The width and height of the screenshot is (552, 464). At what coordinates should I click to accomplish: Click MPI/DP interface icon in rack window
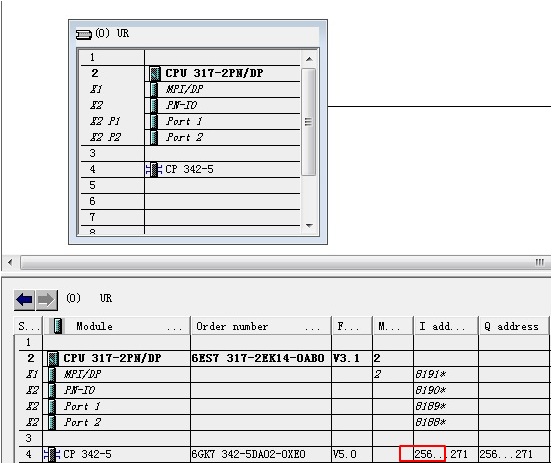pos(154,89)
